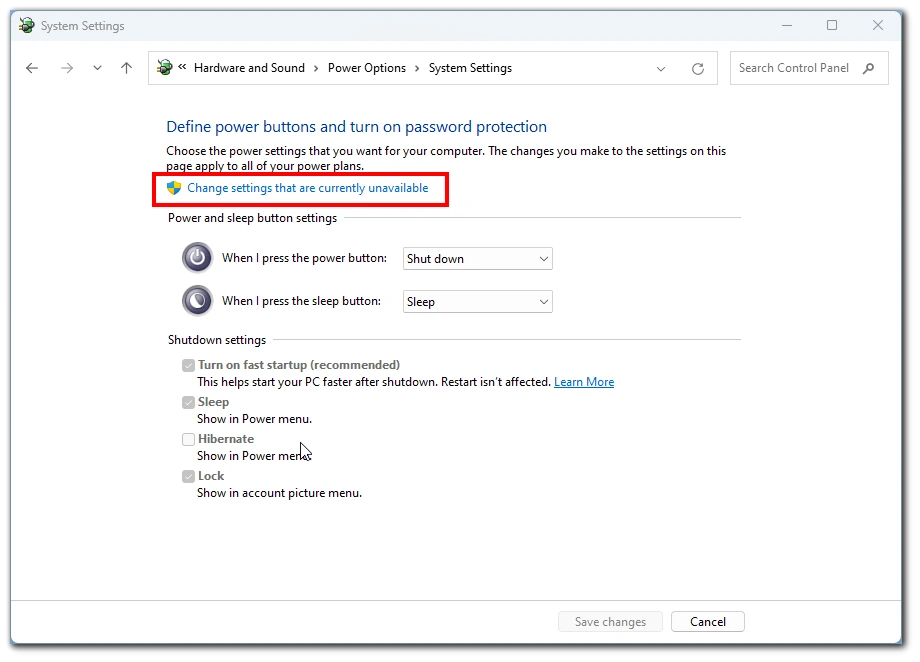Go back using the back arrow
The height and width of the screenshot is (662, 920).
pyautogui.click(x=32, y=68)
